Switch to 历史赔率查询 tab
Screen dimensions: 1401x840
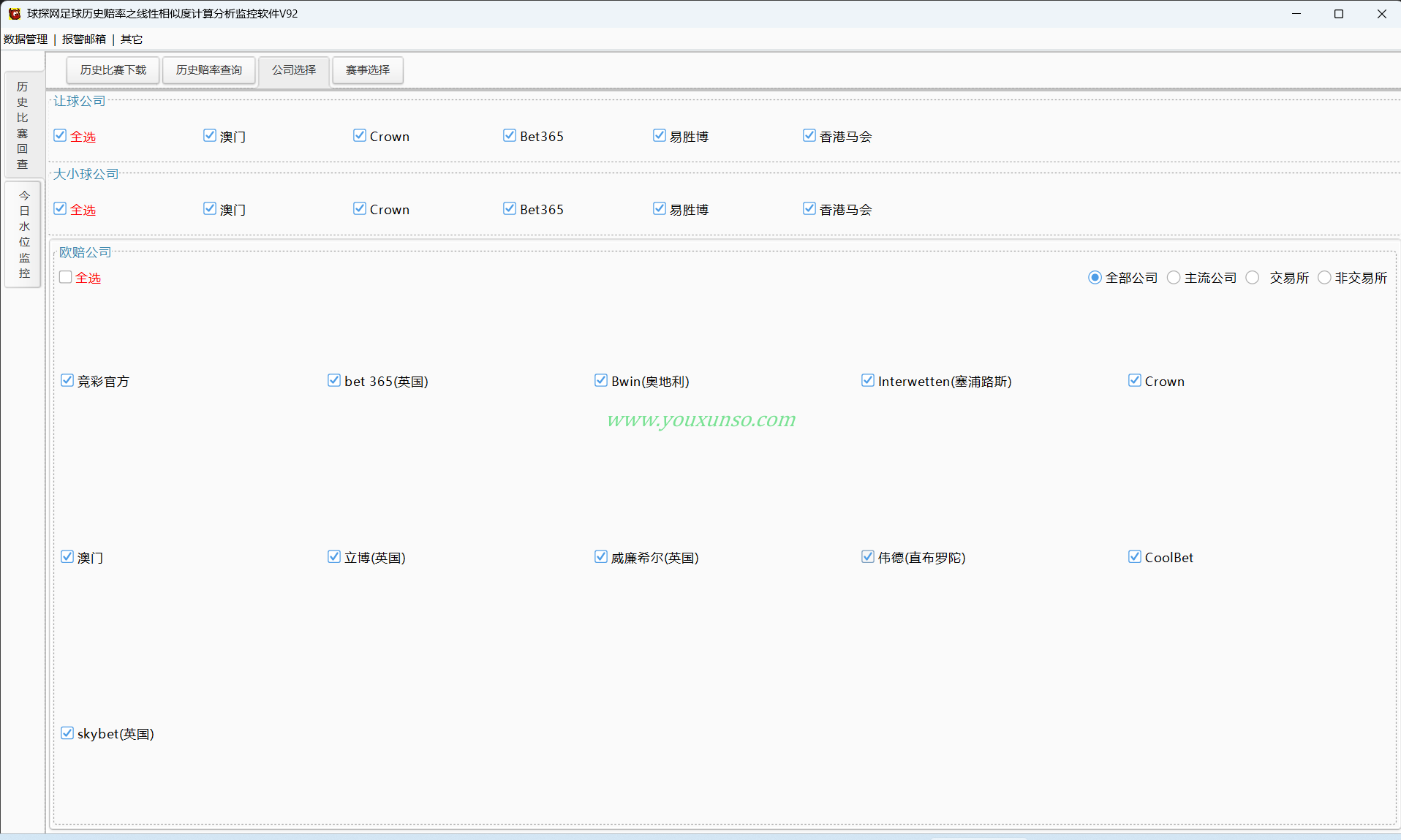[209, 70]
